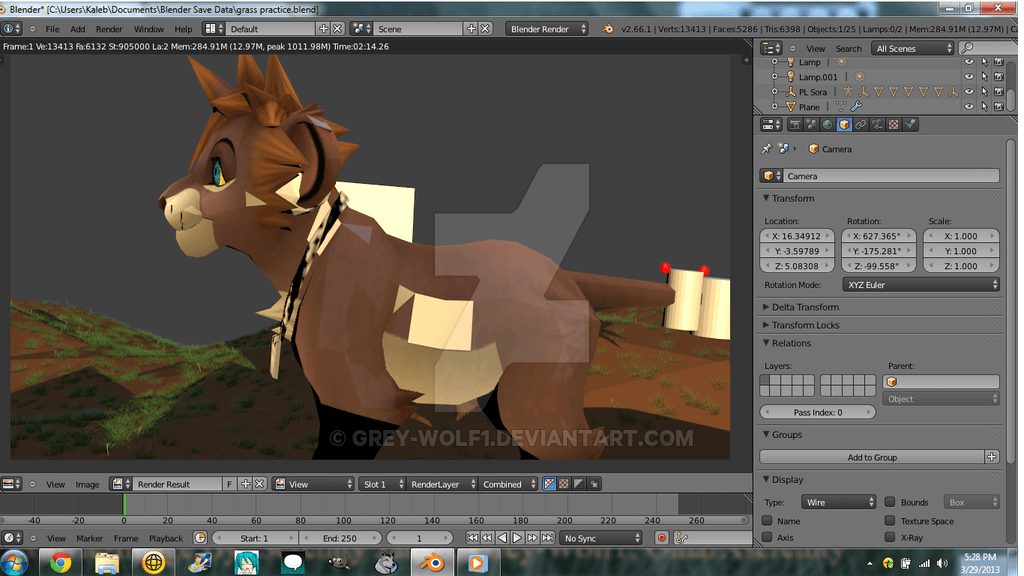Toggle visibility eye for PL Sora
Viewport: 1024px width, 576px height.
[x=969, y=92]
